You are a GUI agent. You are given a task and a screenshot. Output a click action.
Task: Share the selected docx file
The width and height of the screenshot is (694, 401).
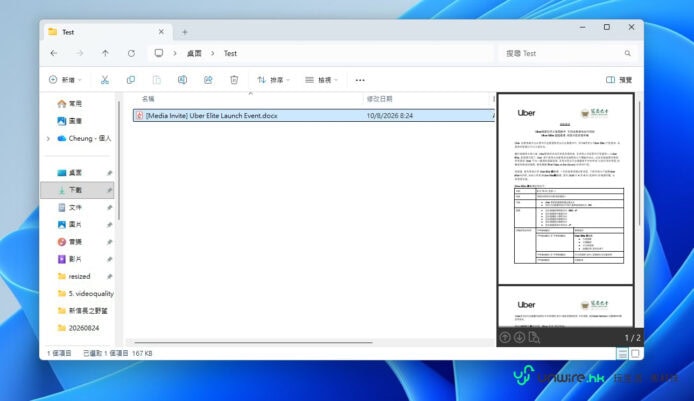[x=208, y=80]
